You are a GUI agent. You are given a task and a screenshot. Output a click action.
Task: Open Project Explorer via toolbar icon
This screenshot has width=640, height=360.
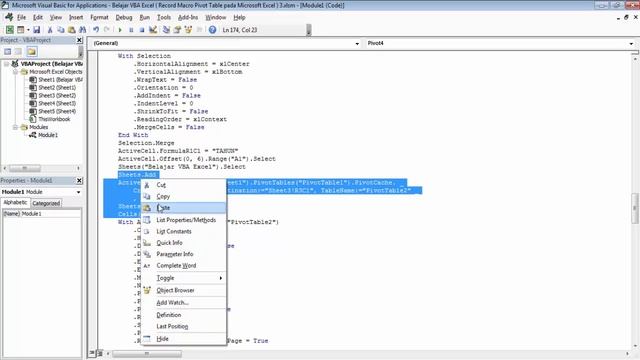coord(166,30)
